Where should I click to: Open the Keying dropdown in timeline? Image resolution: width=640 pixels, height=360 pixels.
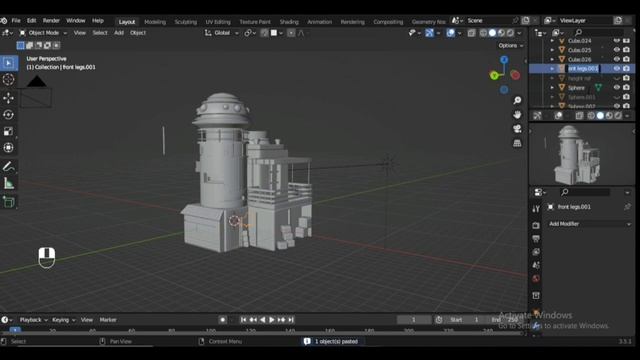tap(63, 320)
